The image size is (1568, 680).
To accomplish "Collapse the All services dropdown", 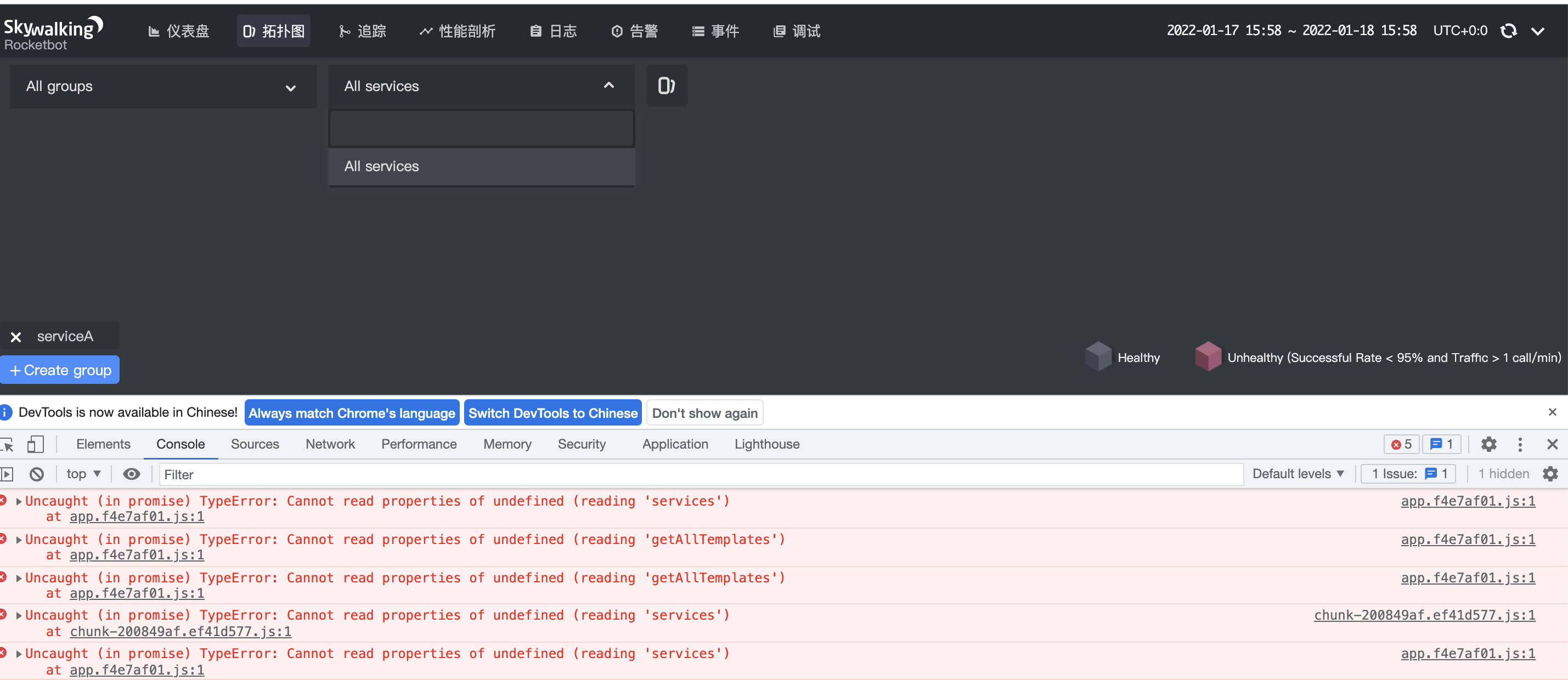I will [x=608, y=85].
